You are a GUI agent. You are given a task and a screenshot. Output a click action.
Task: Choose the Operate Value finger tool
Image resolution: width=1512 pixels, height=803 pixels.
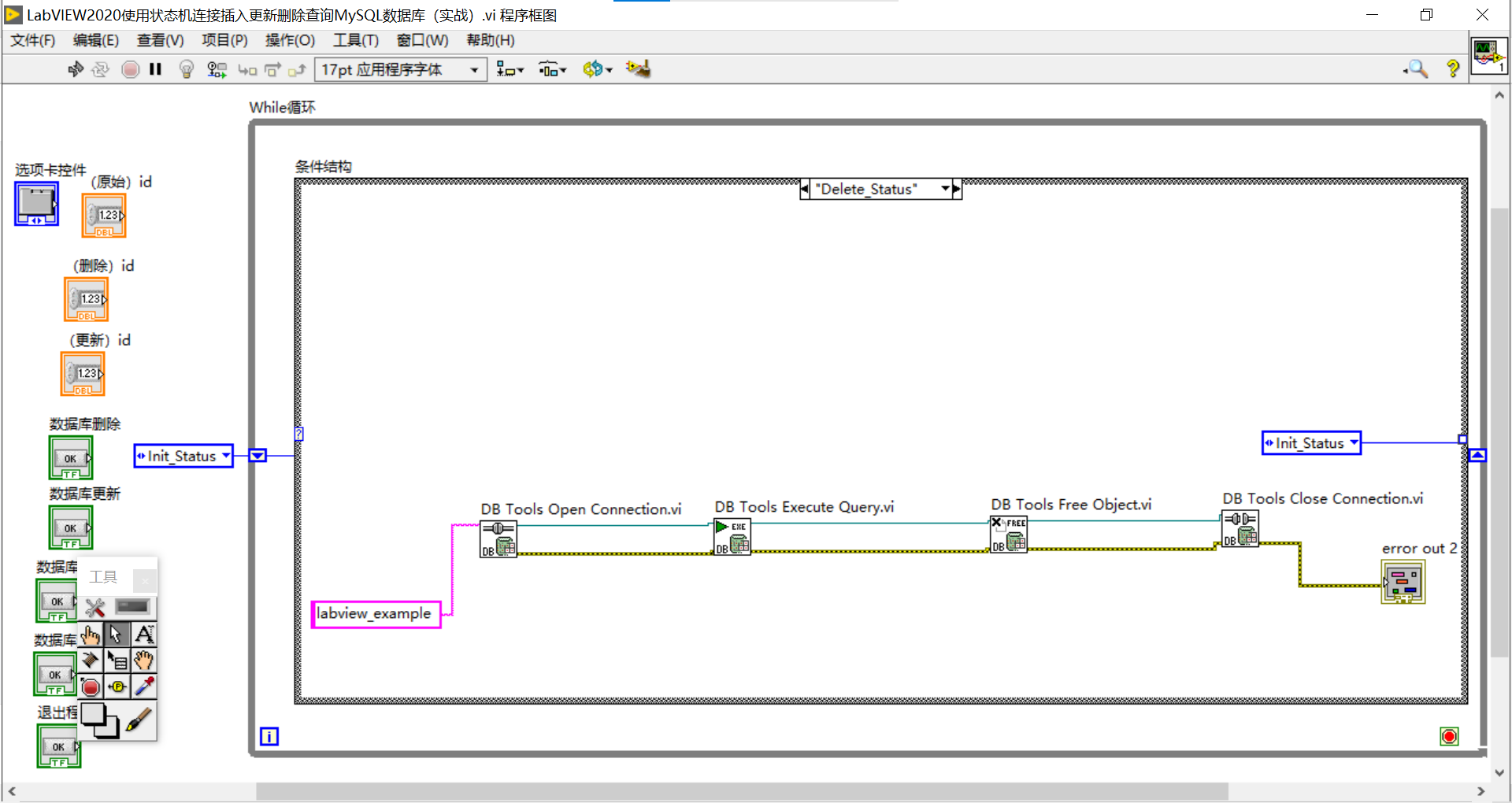91,634
